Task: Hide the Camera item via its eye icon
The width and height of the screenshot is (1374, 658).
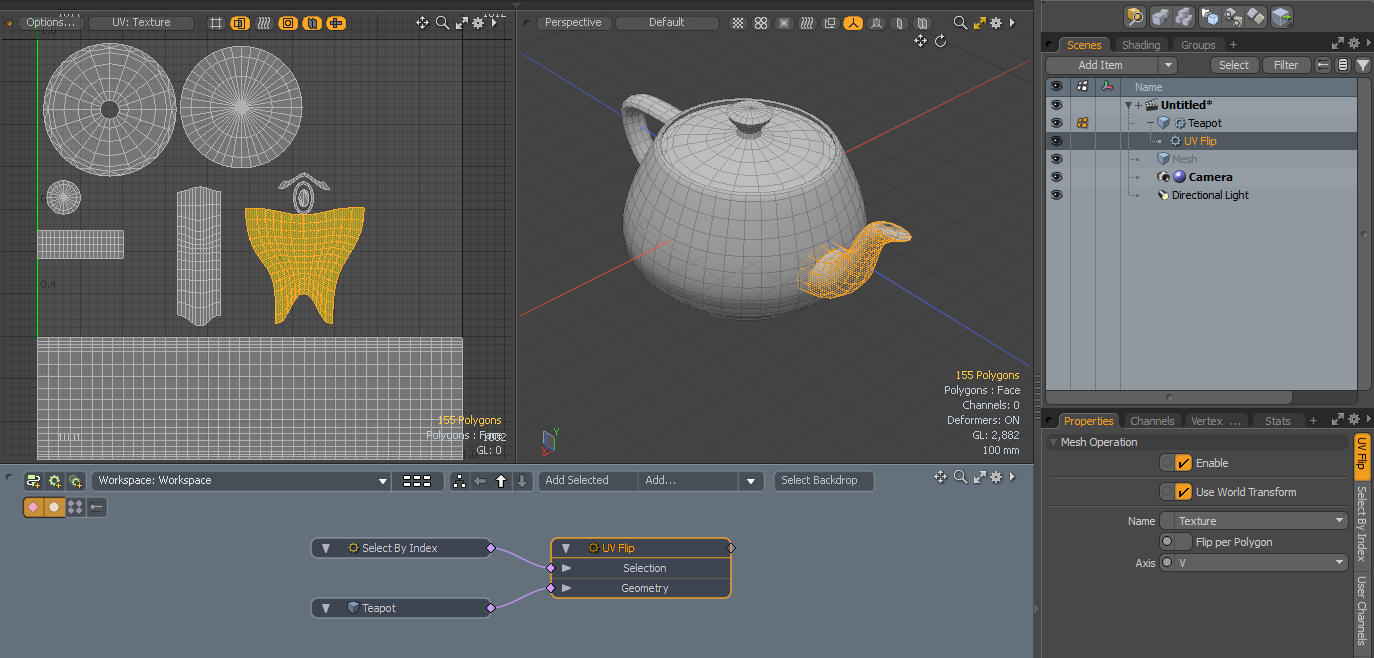Action: [1056, 177]
